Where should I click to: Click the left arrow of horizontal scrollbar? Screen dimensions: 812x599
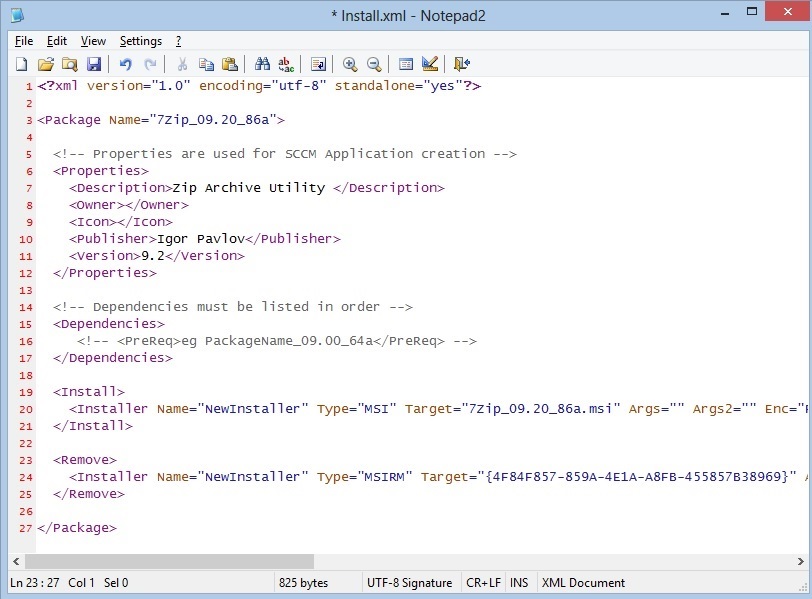click(x=17, y=561)
